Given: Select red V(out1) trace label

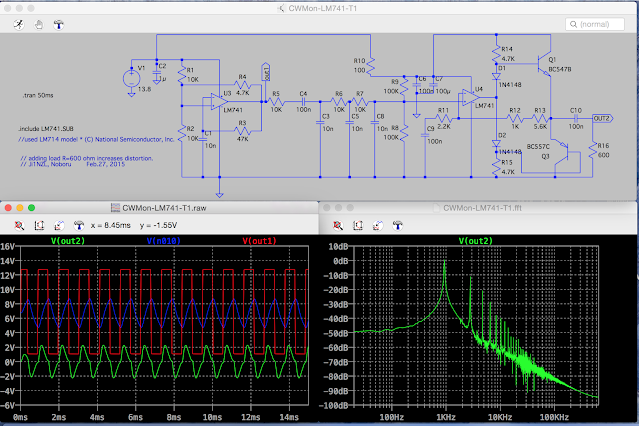Looking at the screenshot, I should point(259,241).
